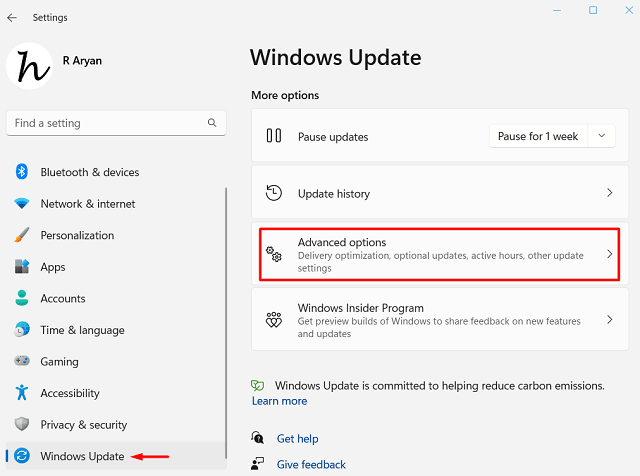Open the Learn more link

point(279,401)
